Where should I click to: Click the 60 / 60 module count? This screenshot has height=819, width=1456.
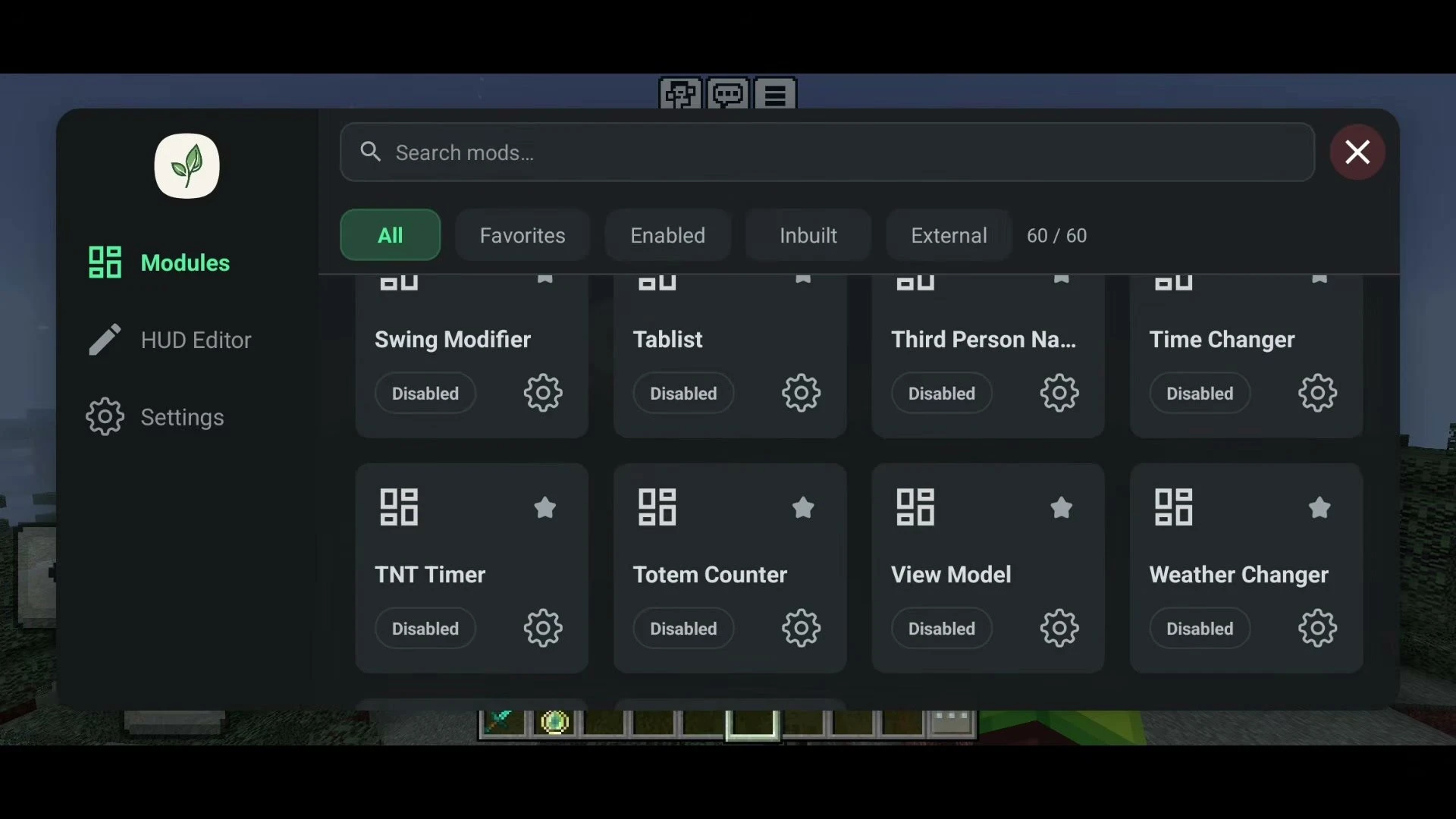point(1056,236)
